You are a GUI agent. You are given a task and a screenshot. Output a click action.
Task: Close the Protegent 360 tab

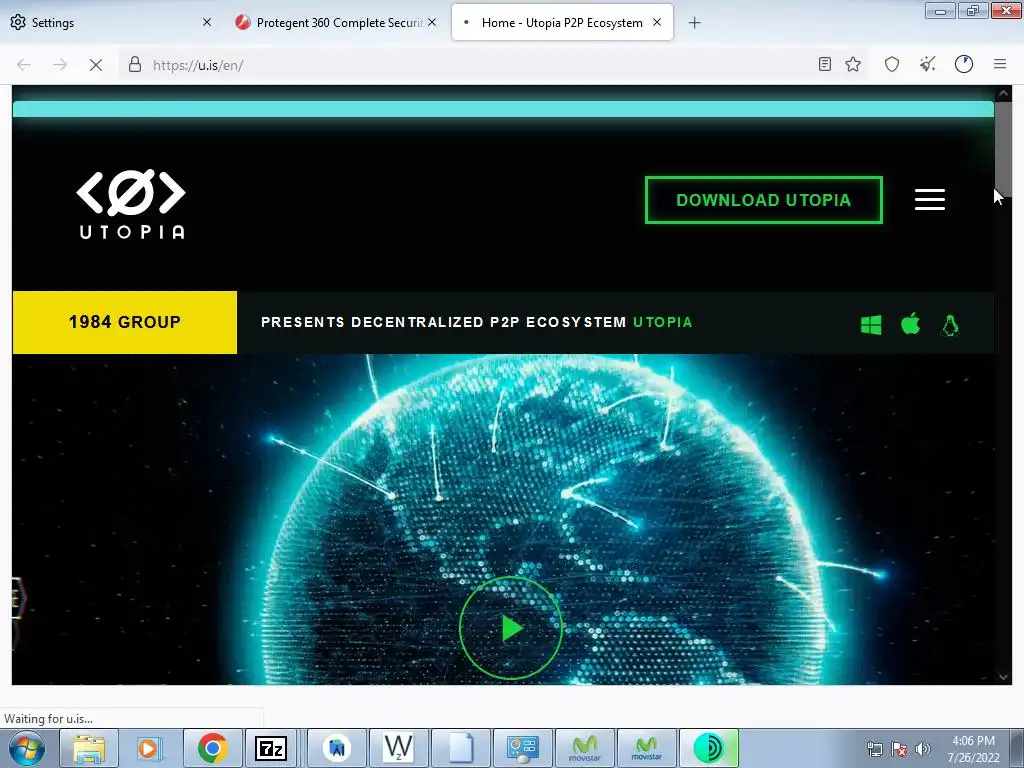pyautogui.click(x=432, y=22)
